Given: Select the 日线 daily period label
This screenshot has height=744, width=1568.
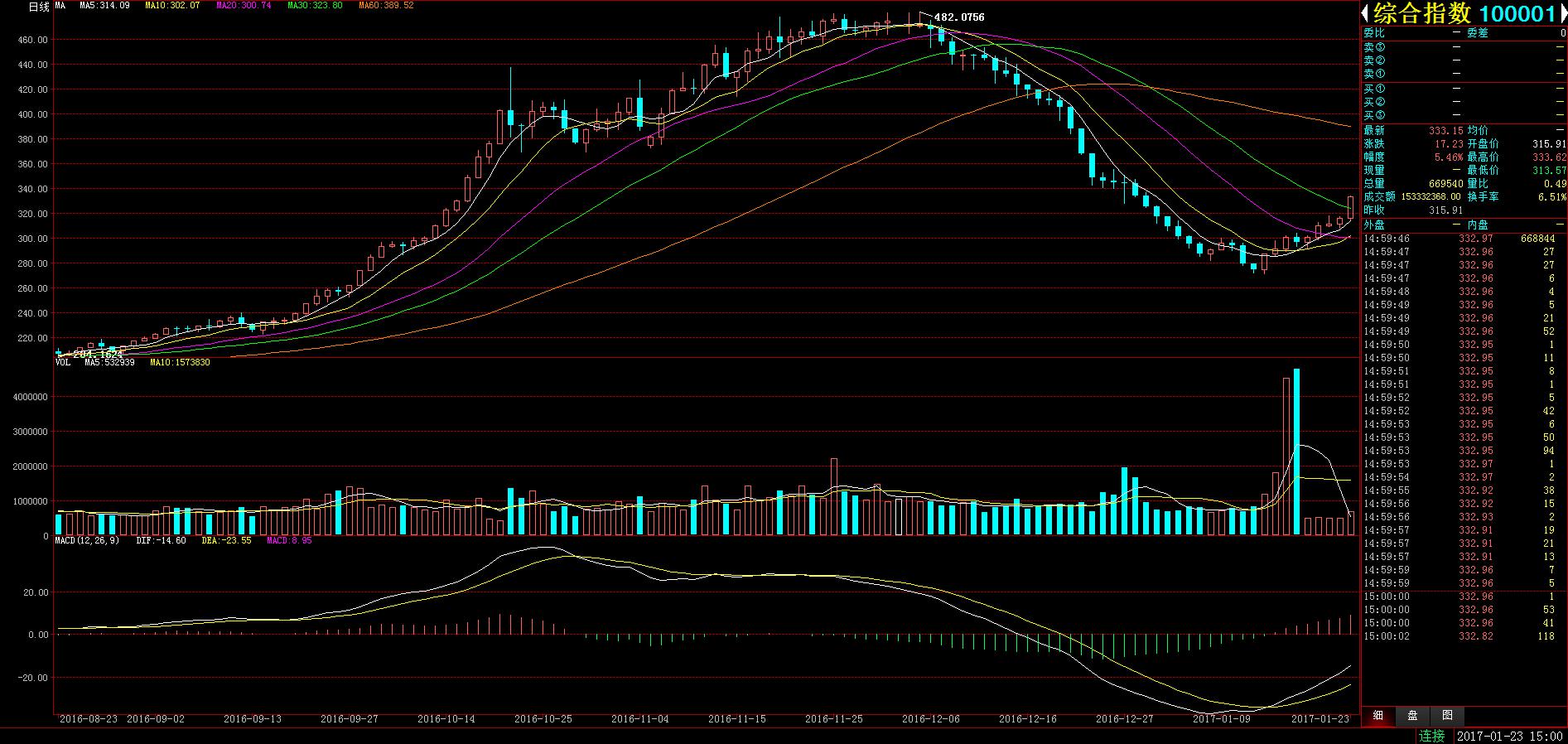Looking at the screenshot, I should click(38, 6).
